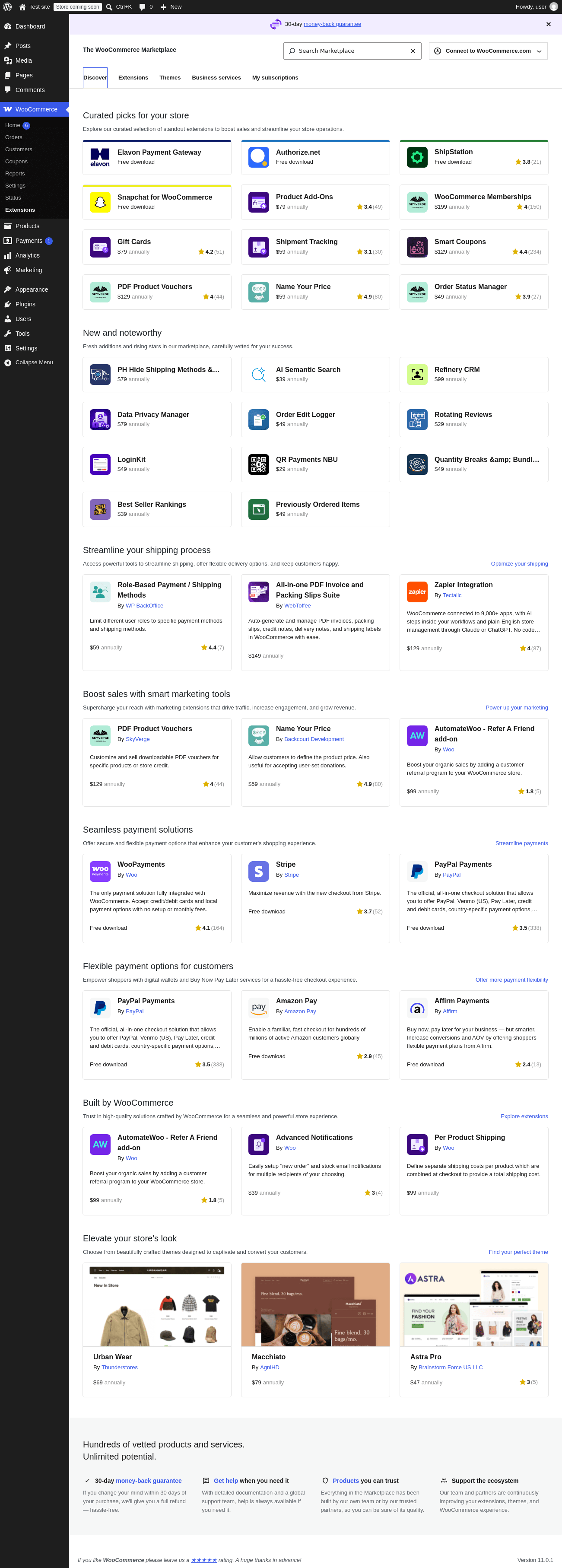562x1568 pixels.
Task: Click the WordPress logo in admin bar
Action: point(7,6)
